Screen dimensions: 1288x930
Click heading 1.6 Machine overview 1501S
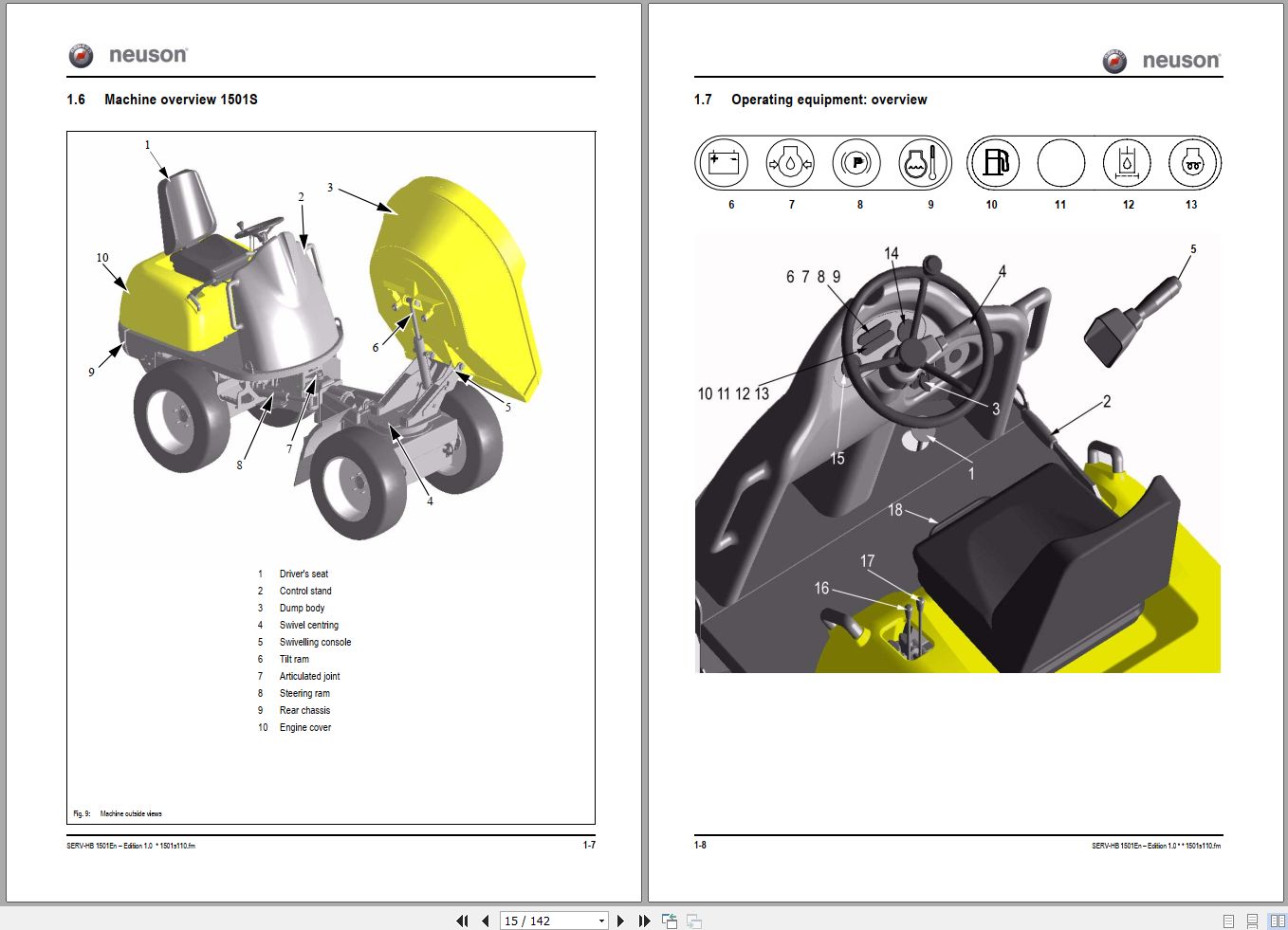pyautogui.click(x=163, y=99)
